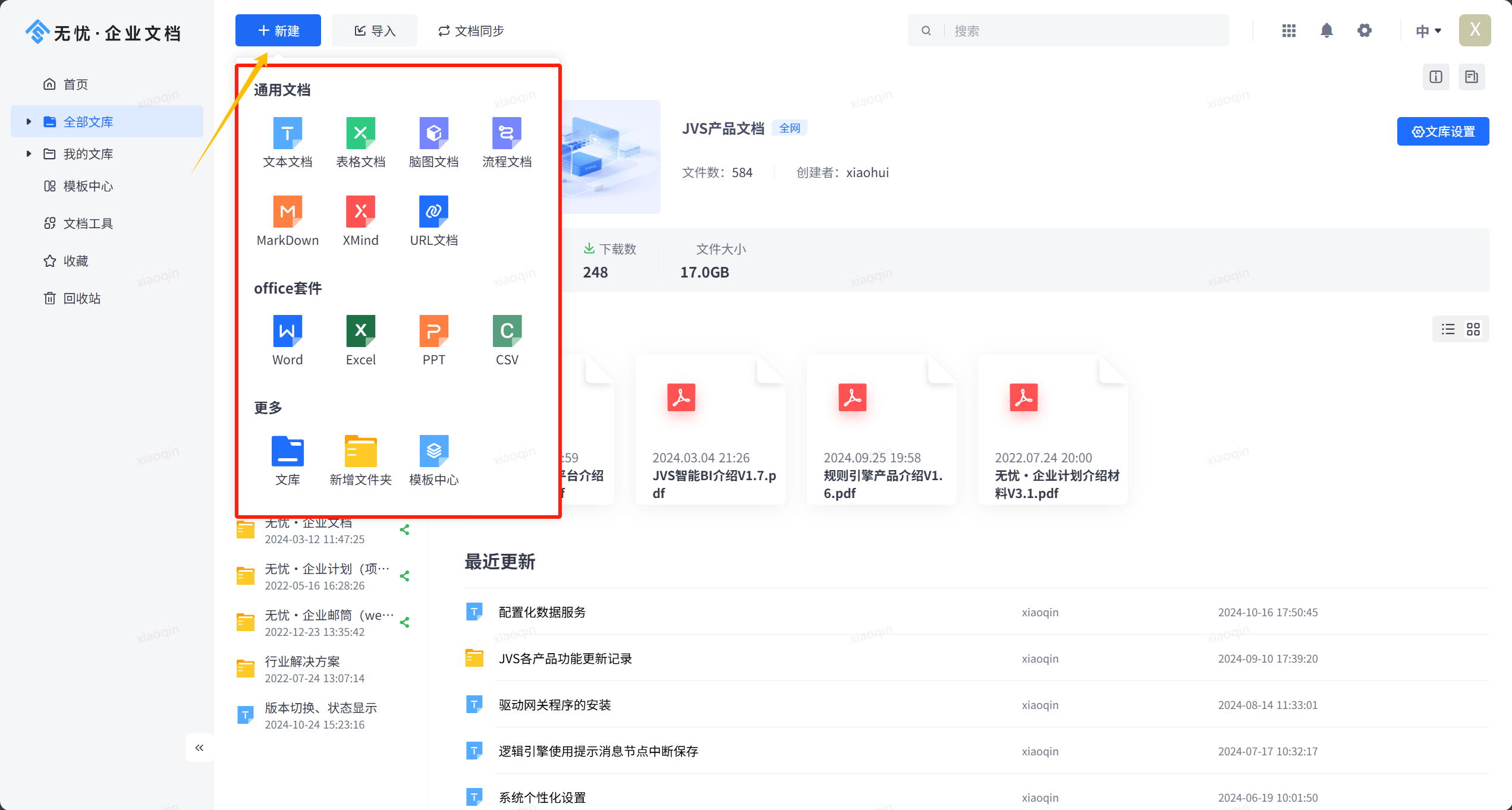Switch recent files to list view

point(1448,329)
